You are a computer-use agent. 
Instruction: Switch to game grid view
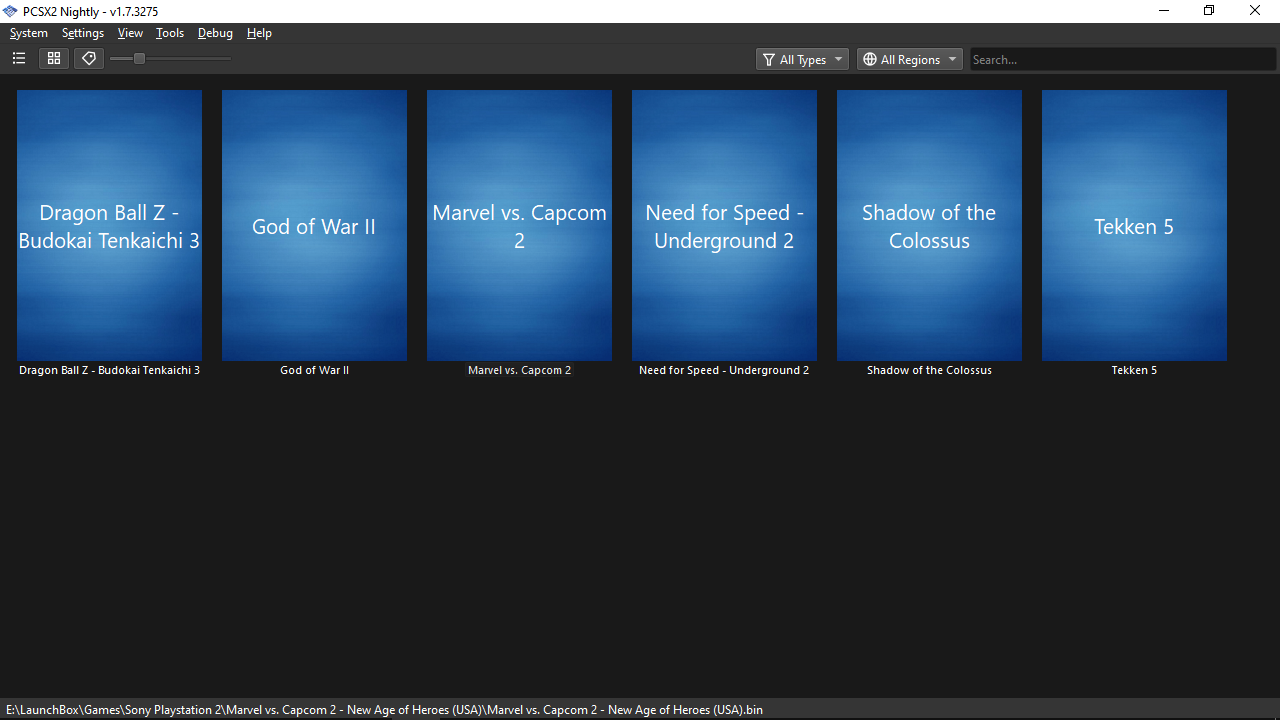pyautogui.click(x=54, y=59)
